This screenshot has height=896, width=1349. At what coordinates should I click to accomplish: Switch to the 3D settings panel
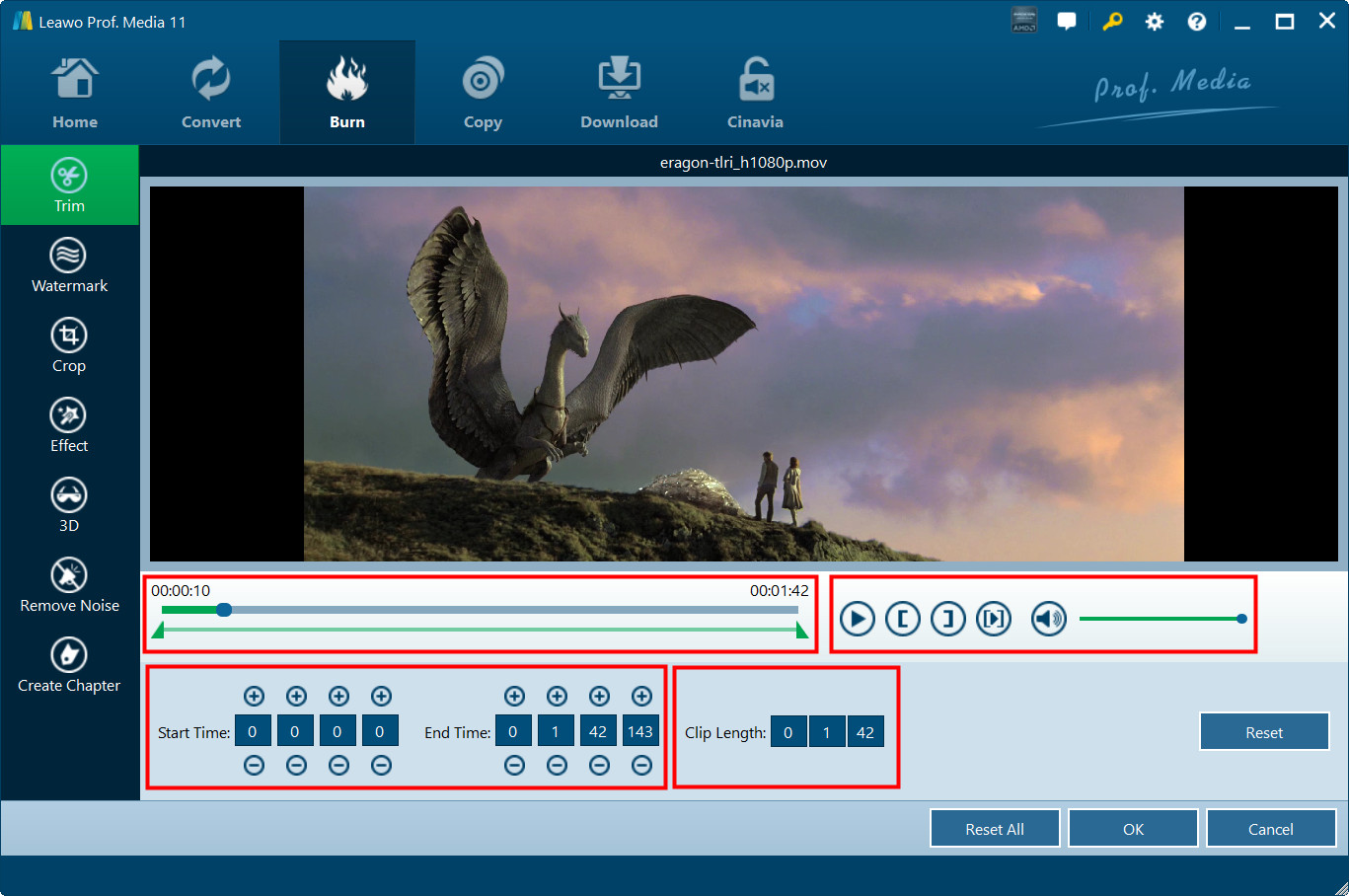coord(69,505)
